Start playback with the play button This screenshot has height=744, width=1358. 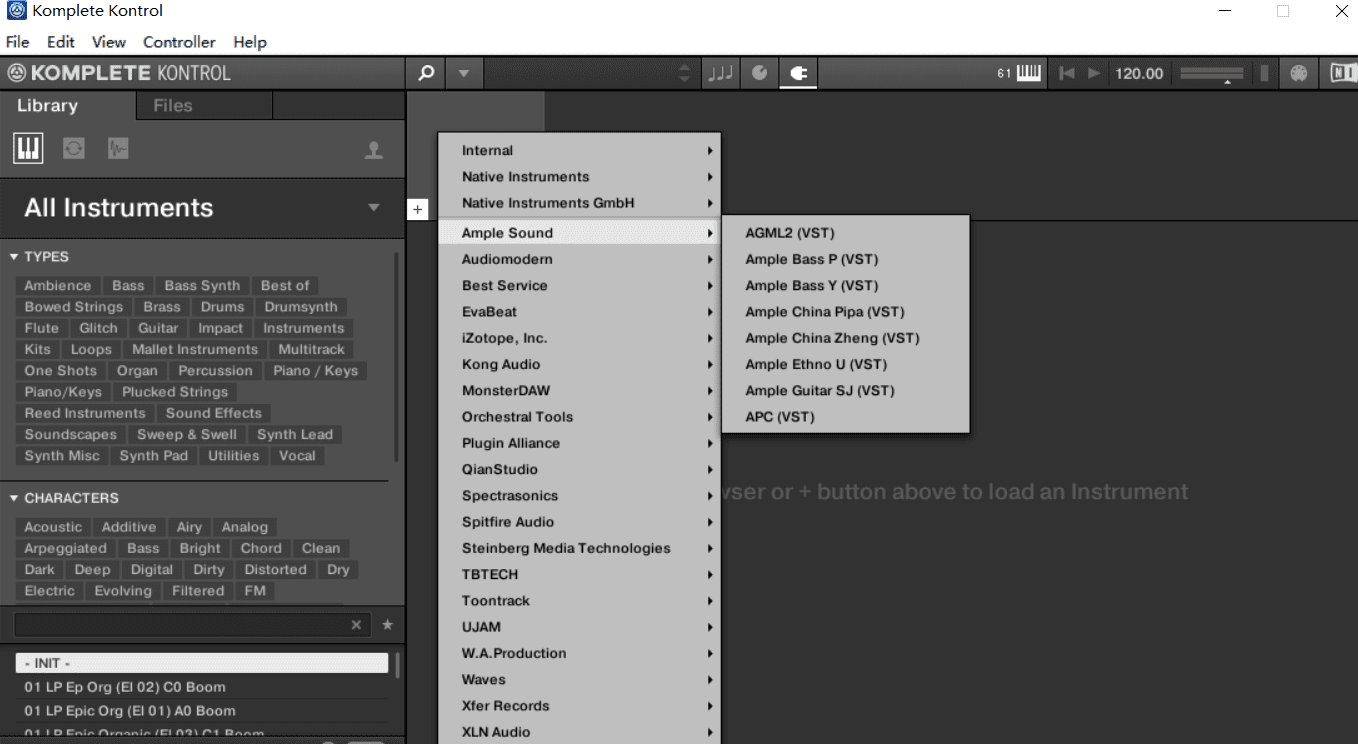(1093, 73)
